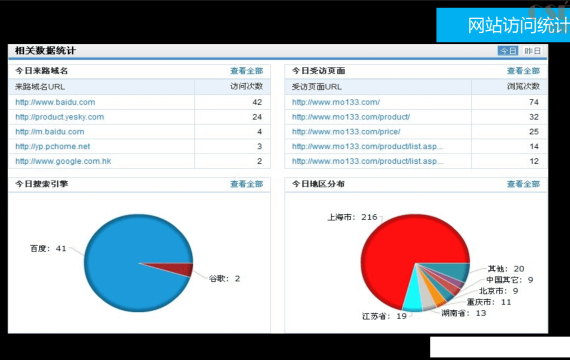Viewport: 570px width, 360px height.
Task: Select view count 74 for mo133.com homepage
Action: (x=534, y=102)
